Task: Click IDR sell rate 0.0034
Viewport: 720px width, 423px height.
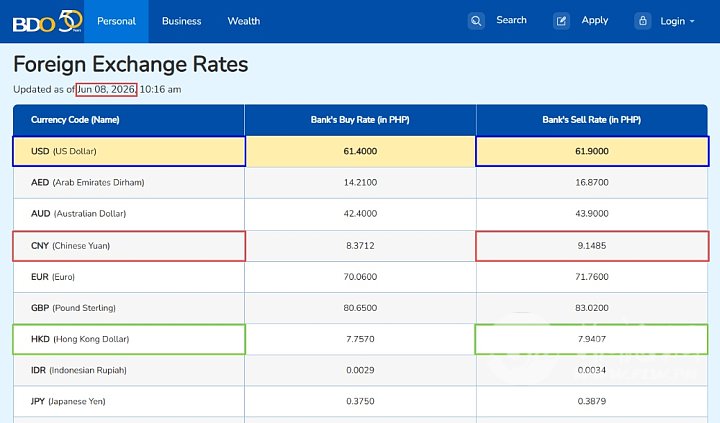Action: (591, 370)
